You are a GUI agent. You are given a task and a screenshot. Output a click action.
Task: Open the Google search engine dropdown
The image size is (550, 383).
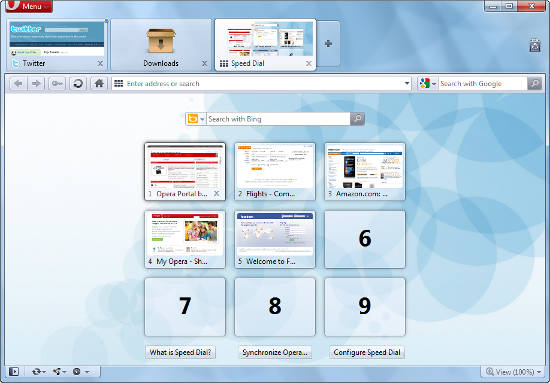[427, 83]
